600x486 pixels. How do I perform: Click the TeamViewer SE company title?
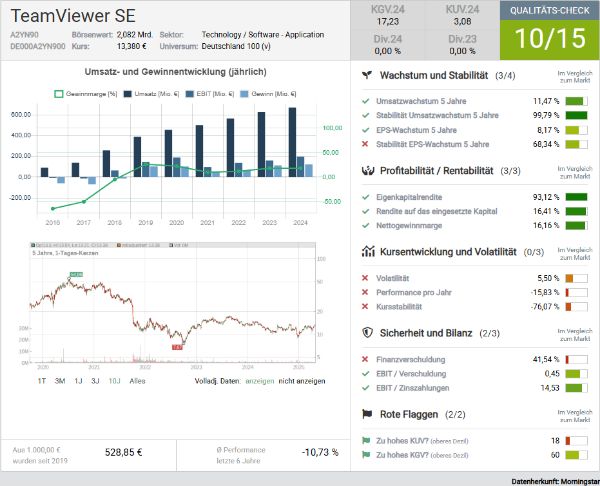point(73,16)
